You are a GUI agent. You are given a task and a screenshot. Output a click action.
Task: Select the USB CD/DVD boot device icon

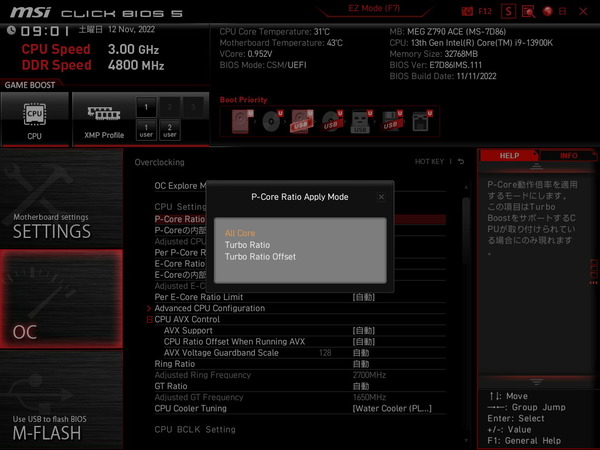pyautogui.click(x=331, y=121)
